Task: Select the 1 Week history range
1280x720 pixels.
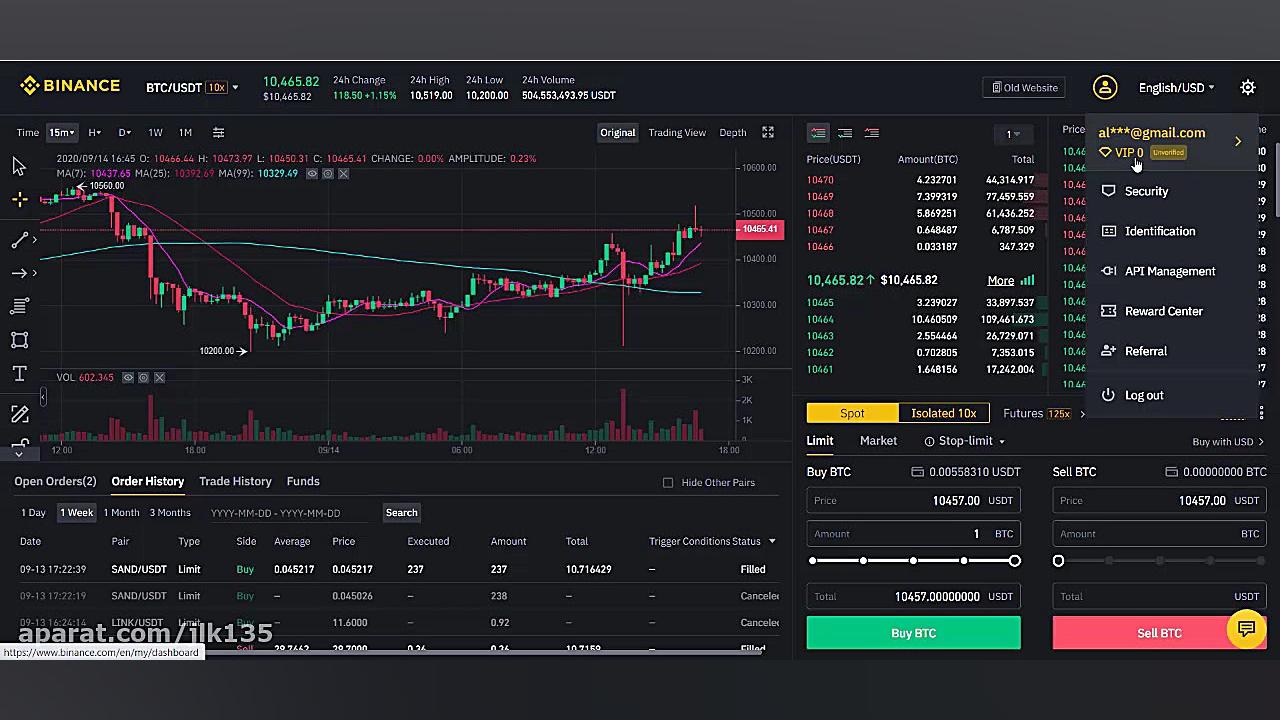Action: (x=76, y=513)
